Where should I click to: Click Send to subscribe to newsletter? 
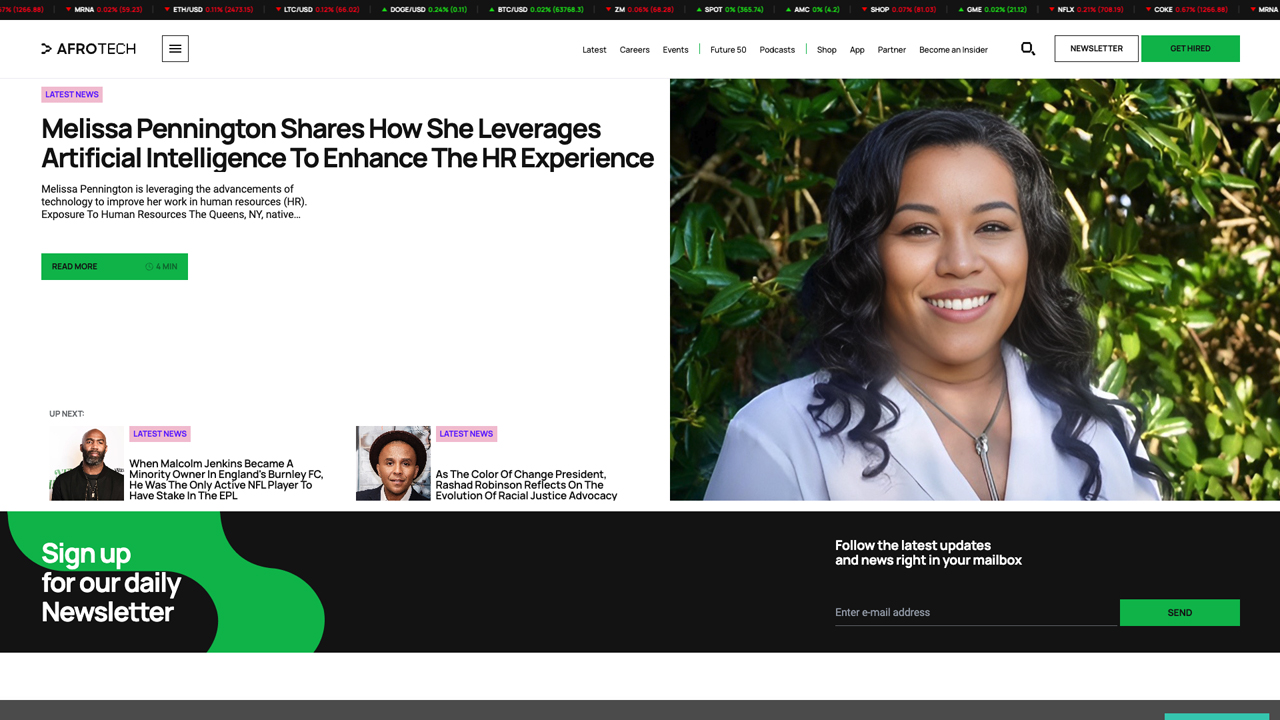pyautogui.click(x=1180, y=613)
